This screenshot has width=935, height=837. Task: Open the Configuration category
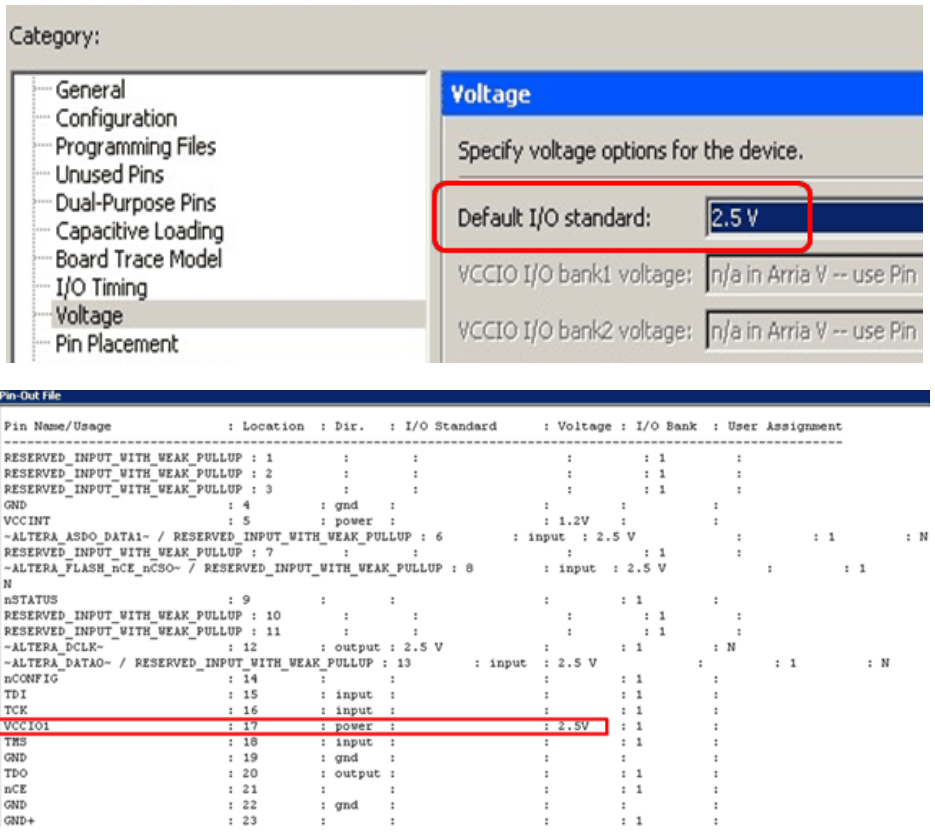pyautogui.click(x=116, y=118)
